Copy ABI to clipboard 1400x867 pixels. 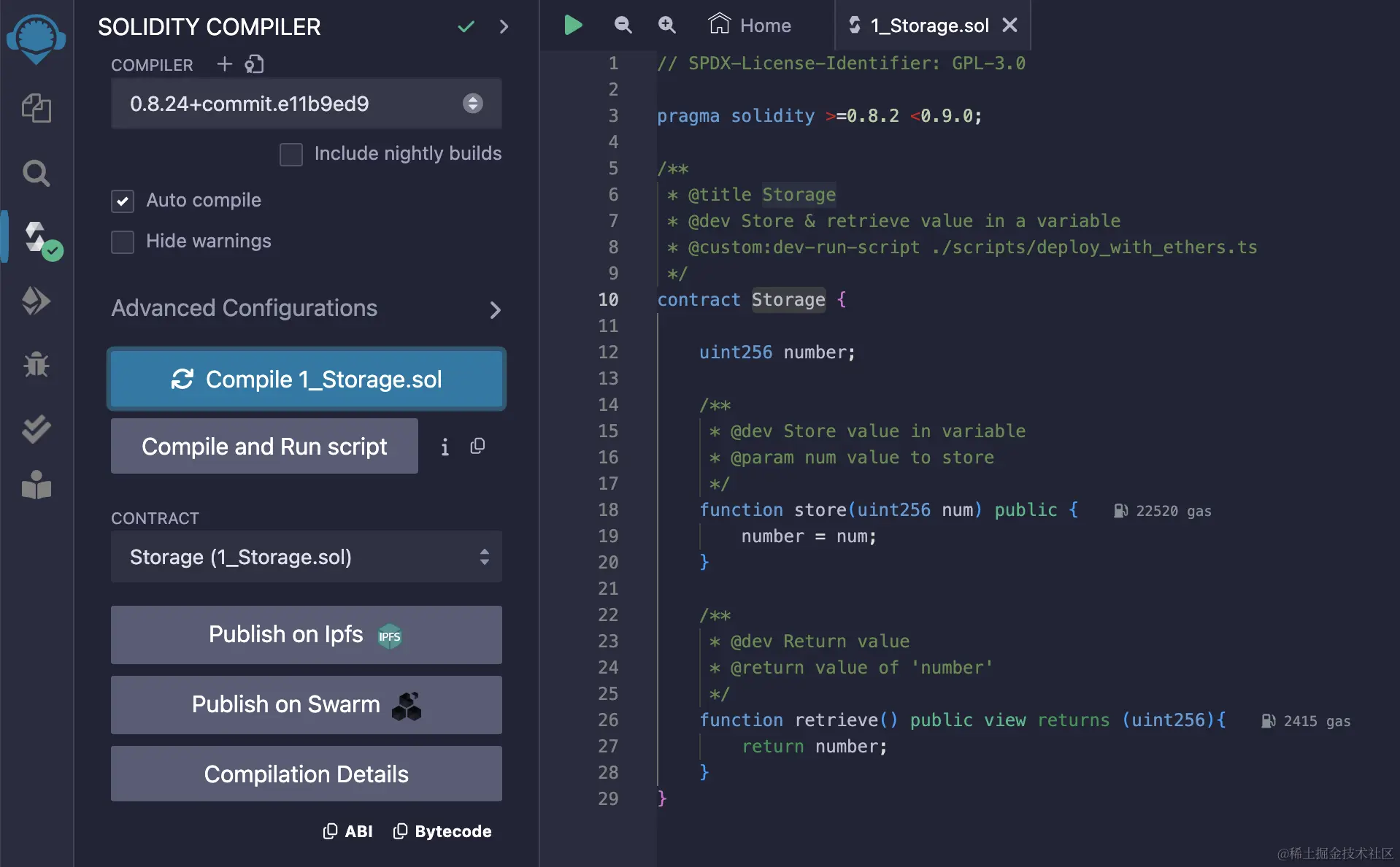coord(348,831)
